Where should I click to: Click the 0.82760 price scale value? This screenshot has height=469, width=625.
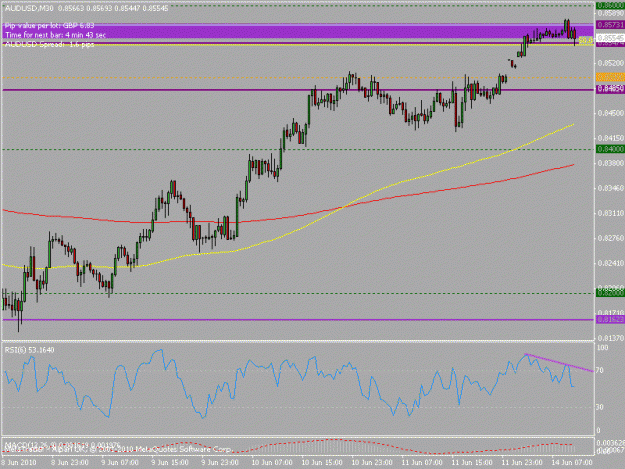click(610, 238)
